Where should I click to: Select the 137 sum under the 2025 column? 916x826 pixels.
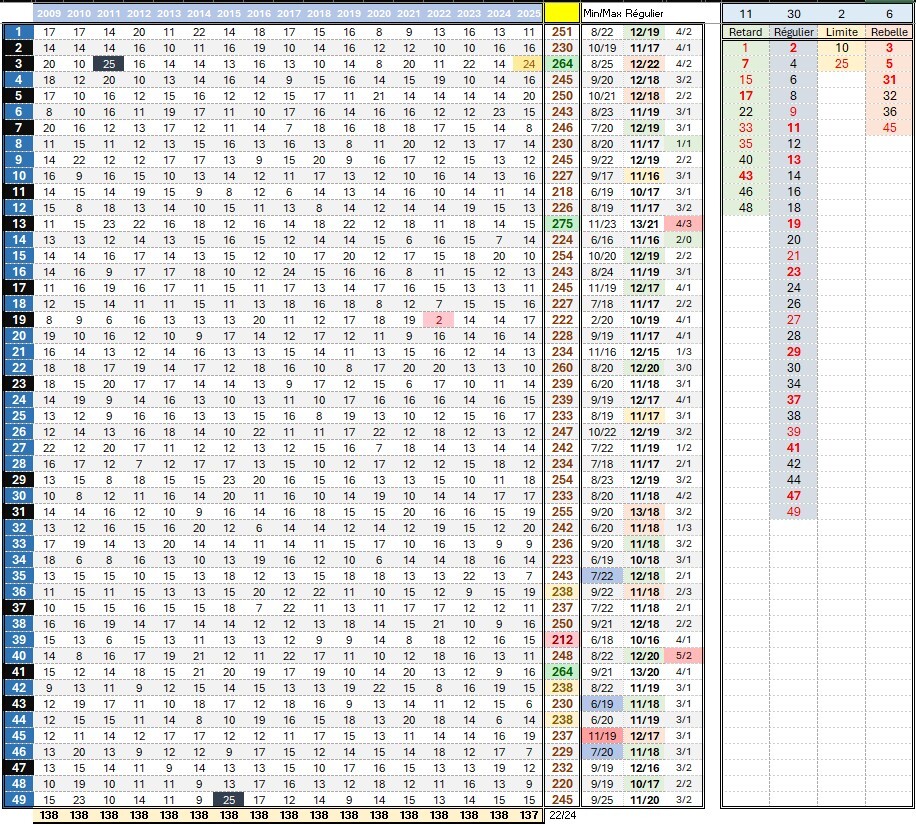tap(527, 816)
